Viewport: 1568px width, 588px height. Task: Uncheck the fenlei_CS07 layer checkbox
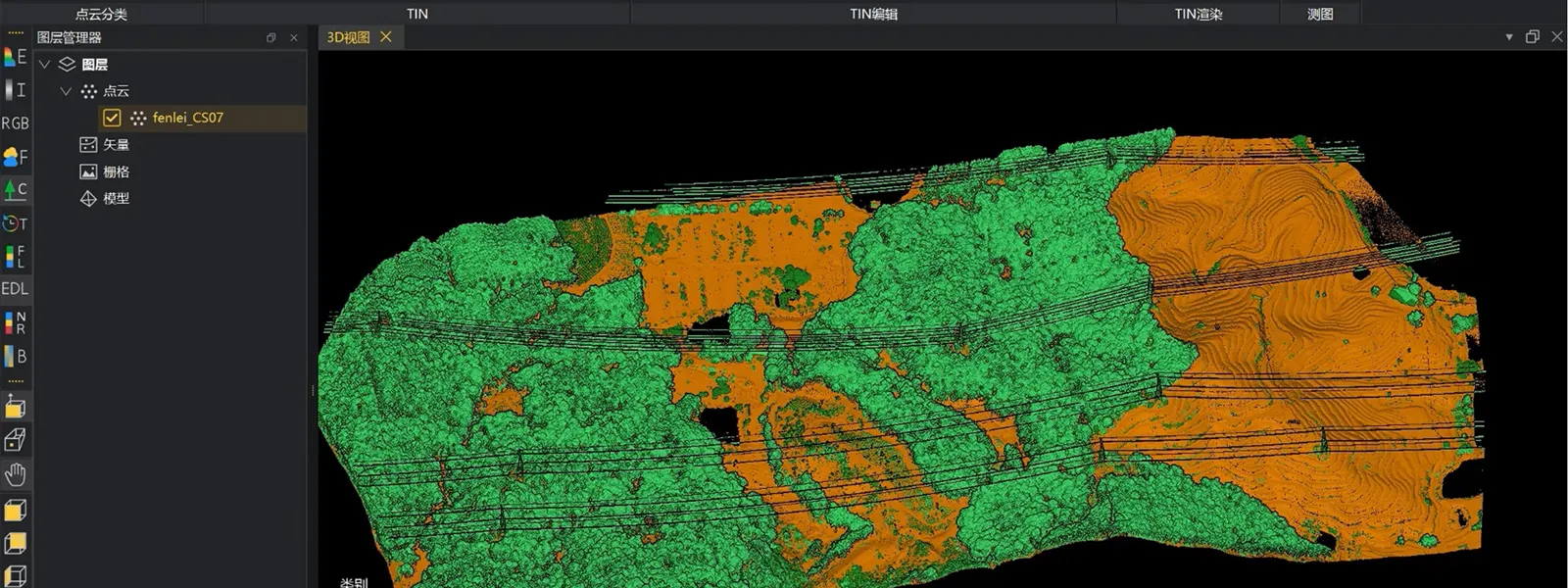tap(112, 118)
